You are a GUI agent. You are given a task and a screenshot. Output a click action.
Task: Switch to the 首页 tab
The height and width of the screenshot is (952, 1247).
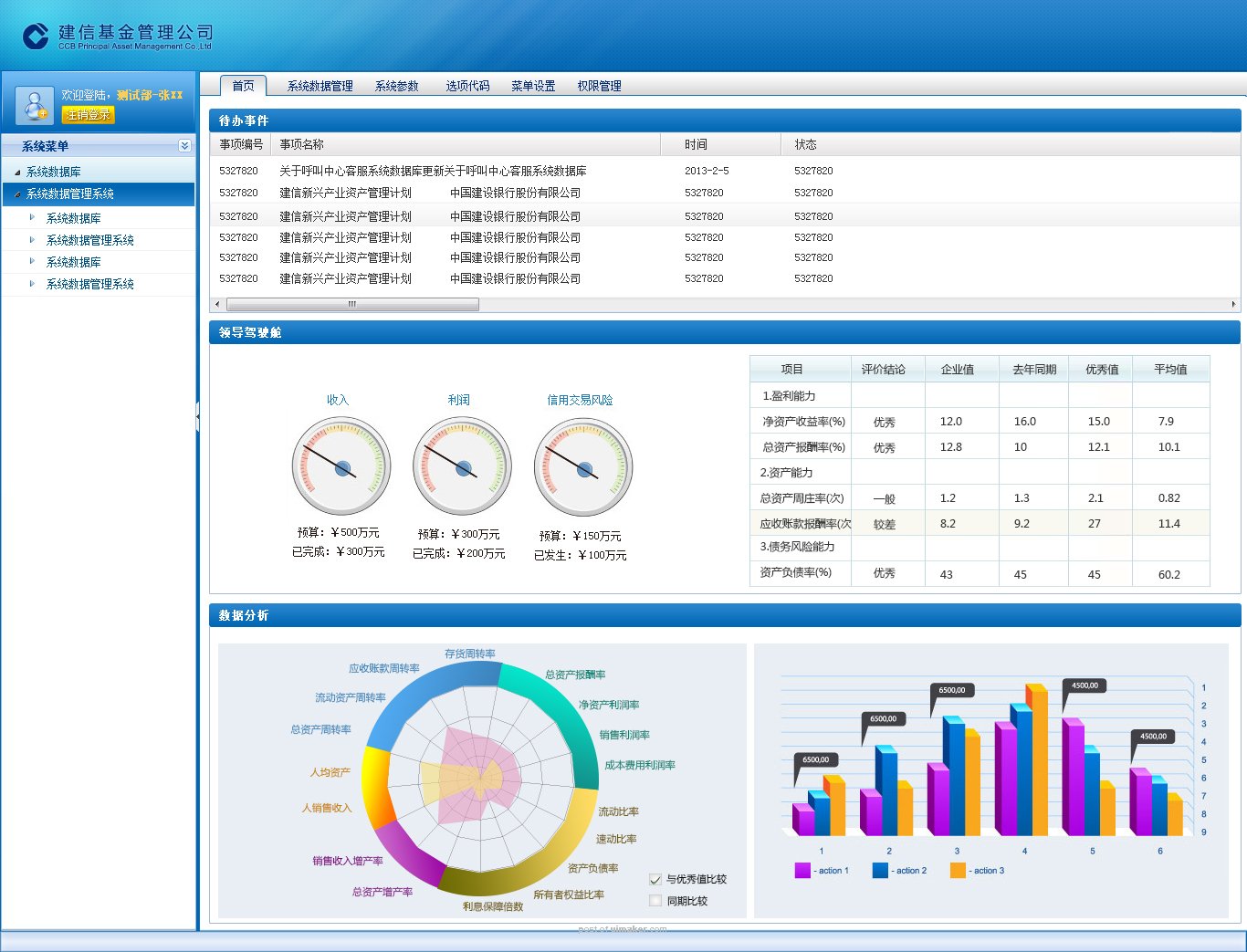coord(244,86)
